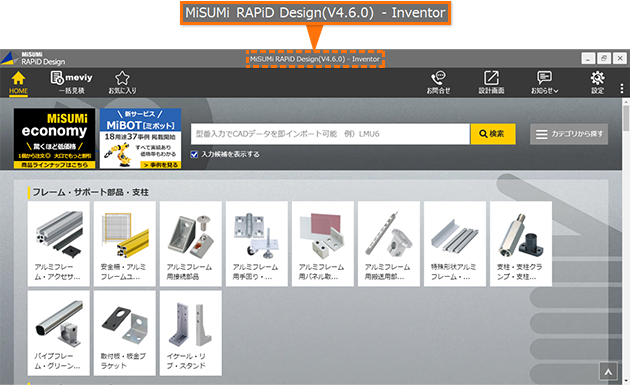Open the vertical three-dot more menu
630x385 pixels.
click(622, 88)
